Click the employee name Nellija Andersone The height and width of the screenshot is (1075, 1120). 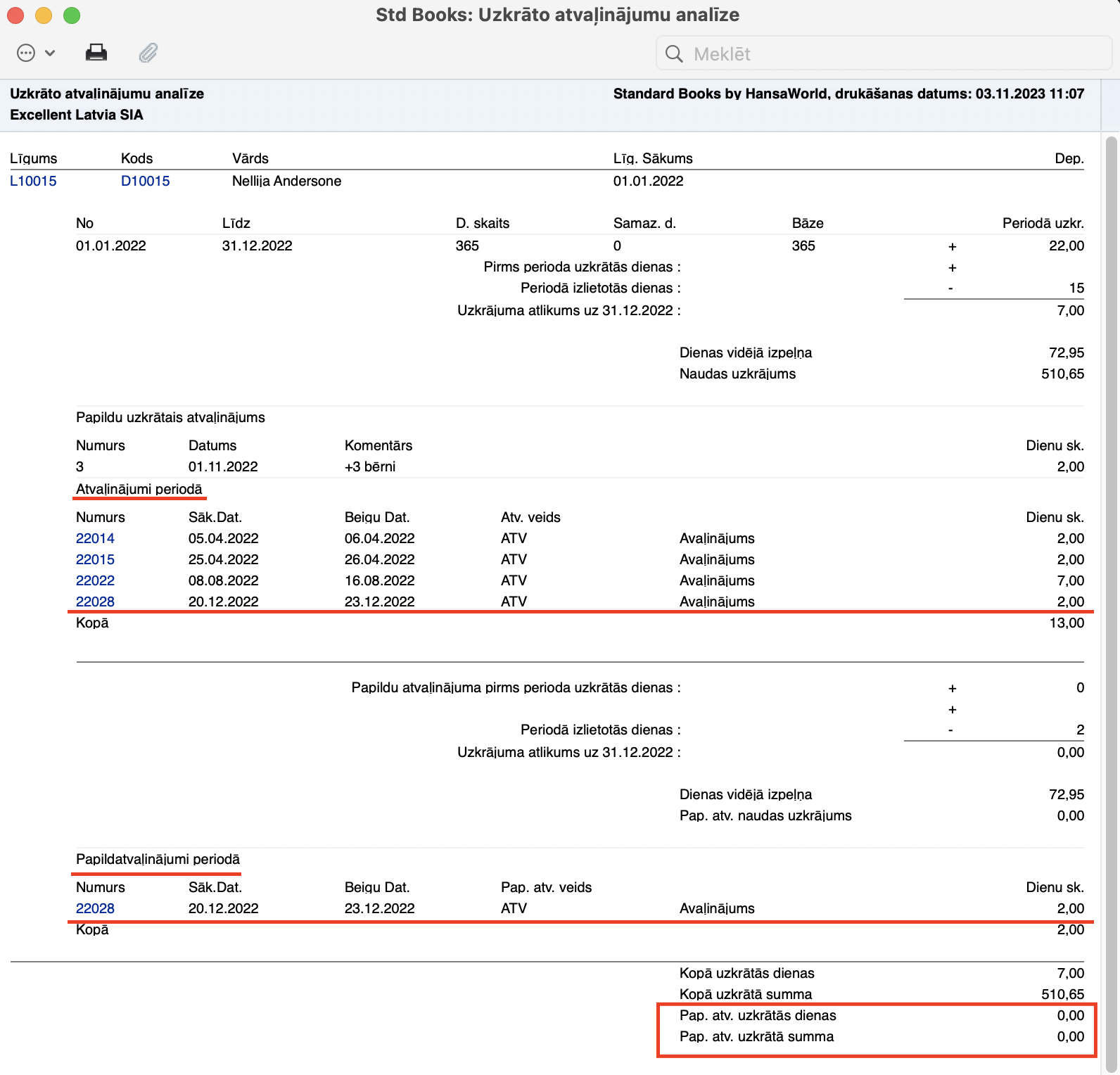coord(286,181)
